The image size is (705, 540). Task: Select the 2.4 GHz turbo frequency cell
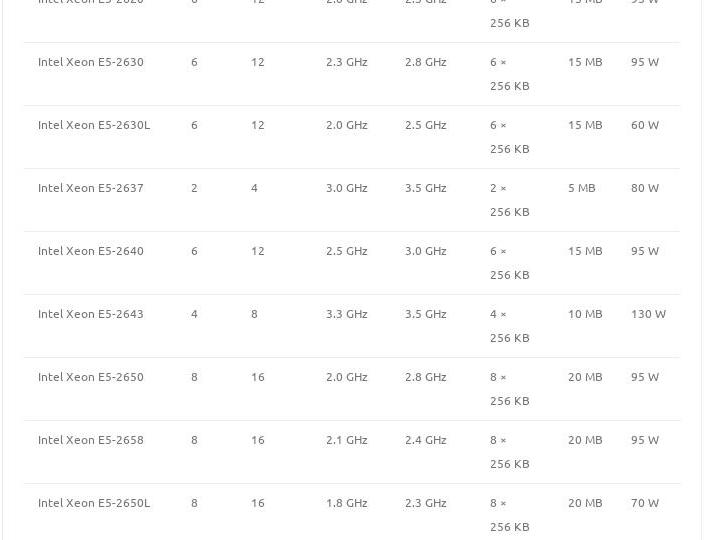tap(426, 440)
